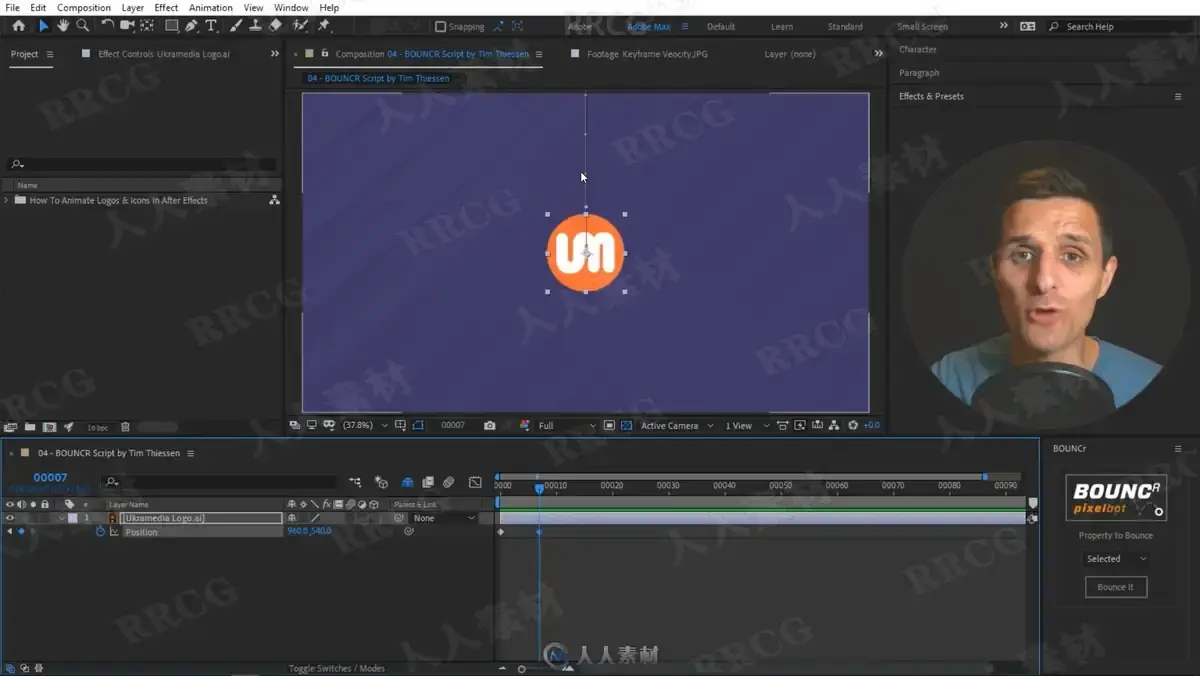Open the Selected property dropdown in BOUNCr
The height and width of the screenshot is (676, 1200).
pos(1116,559)
